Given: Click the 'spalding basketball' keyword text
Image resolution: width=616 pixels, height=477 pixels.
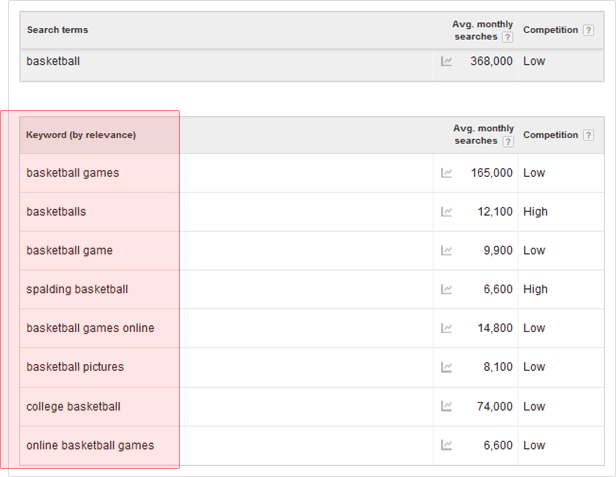Looking at the screenshot, I should pyautogui.click(x=77, y=290).
